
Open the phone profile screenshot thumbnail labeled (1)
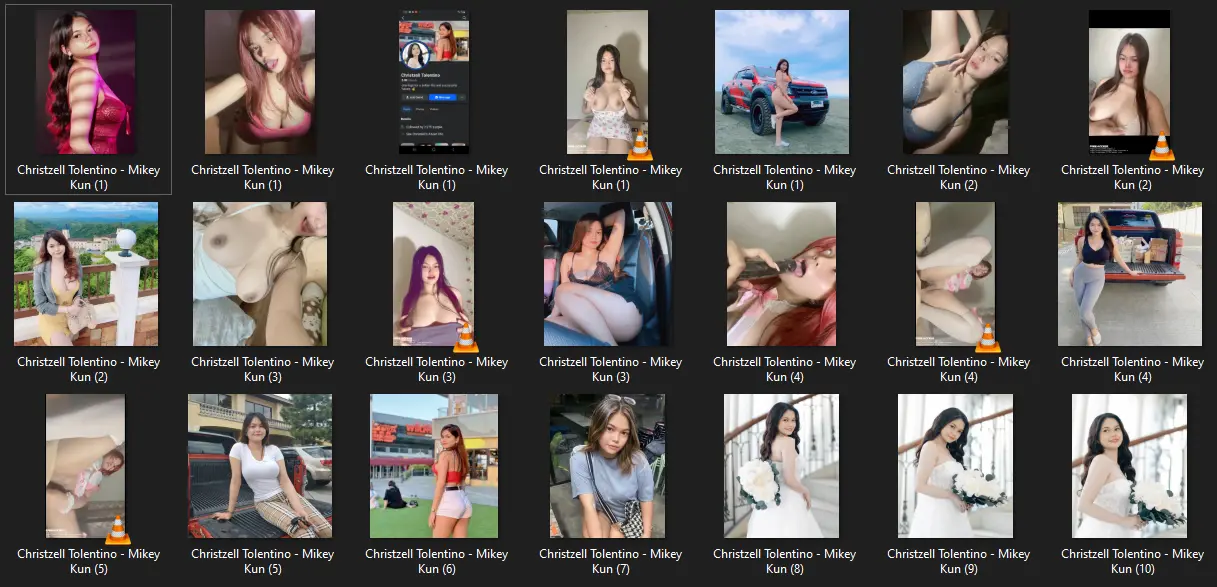[434, 82]
